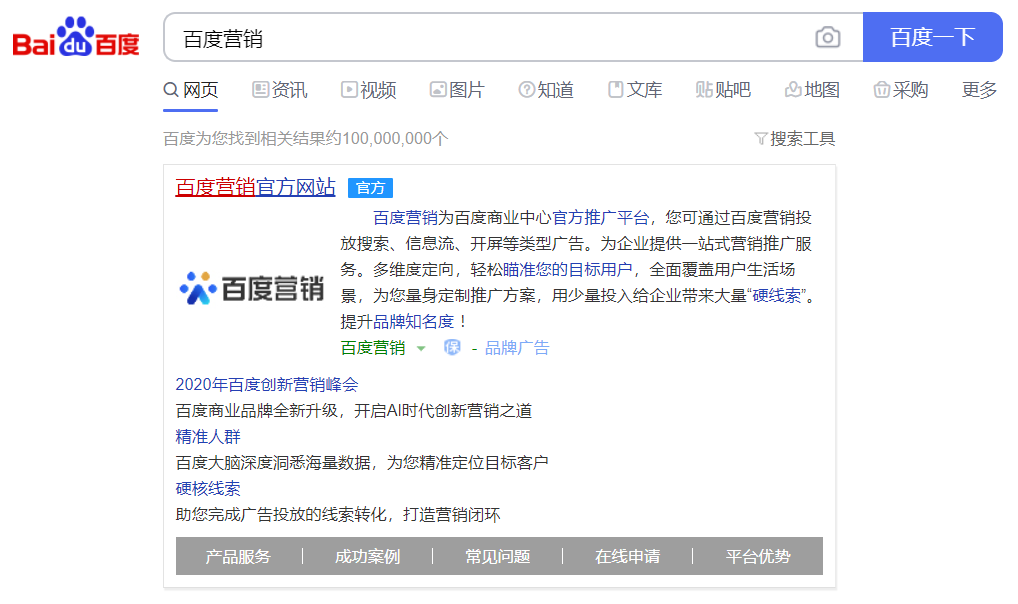The height and width of the screenshot is (604, 1018).
Task: Click the magnifier icon on 网页 tab
Action: (x=171, y=90)
